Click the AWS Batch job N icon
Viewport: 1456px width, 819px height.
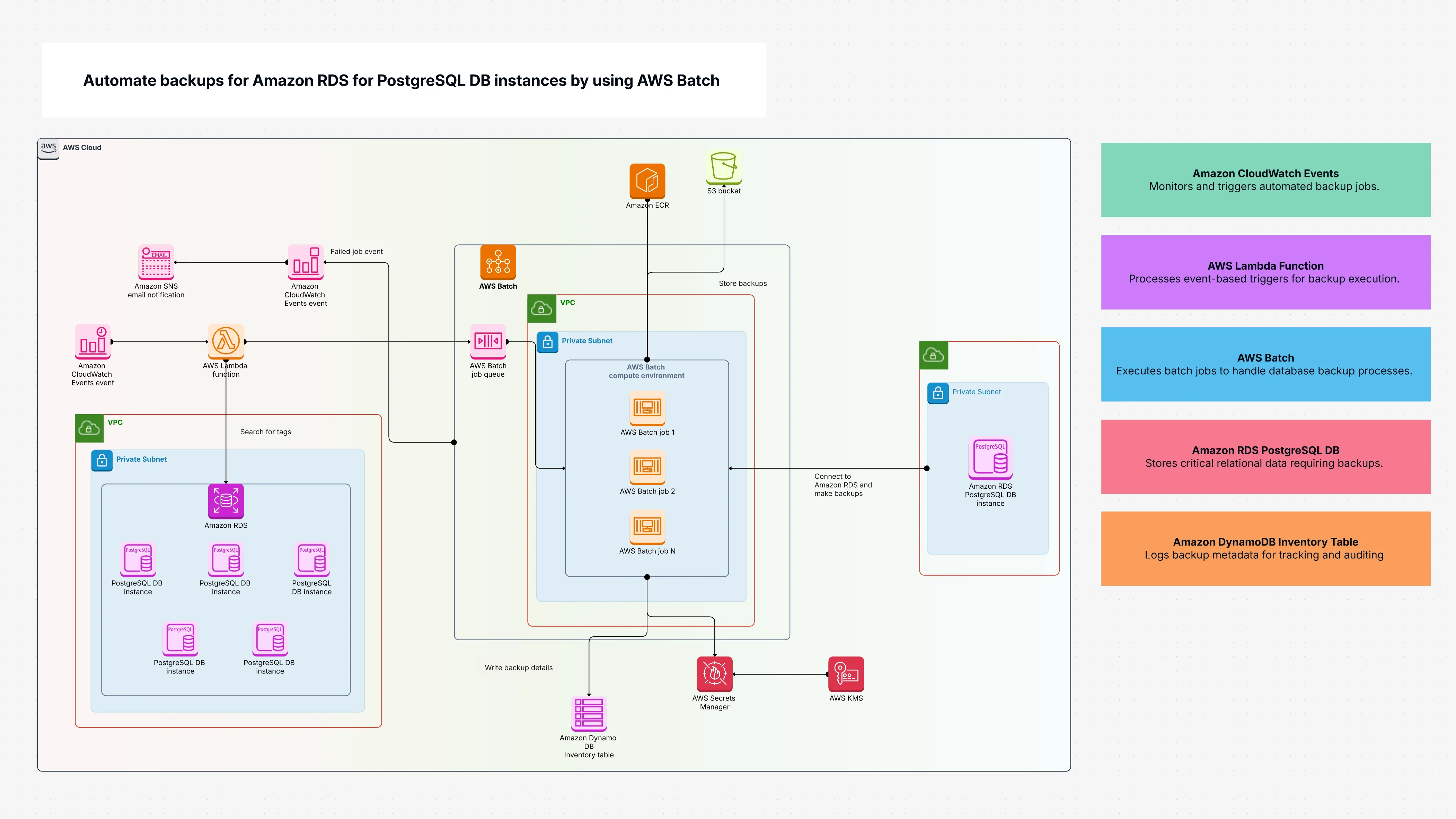pyautogui.click(x=647, y=526)
